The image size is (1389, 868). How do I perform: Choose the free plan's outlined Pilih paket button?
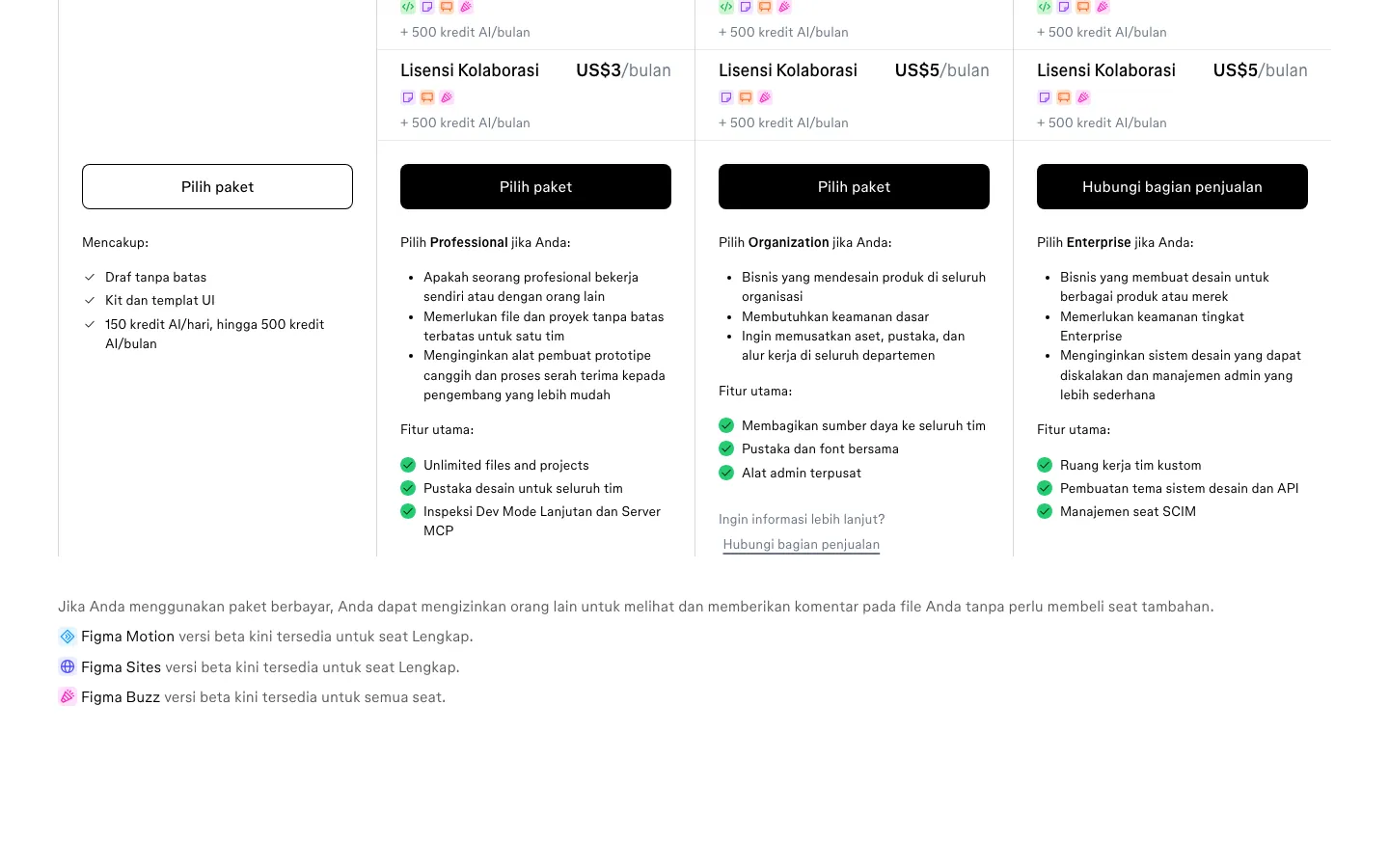coord(217,186)
